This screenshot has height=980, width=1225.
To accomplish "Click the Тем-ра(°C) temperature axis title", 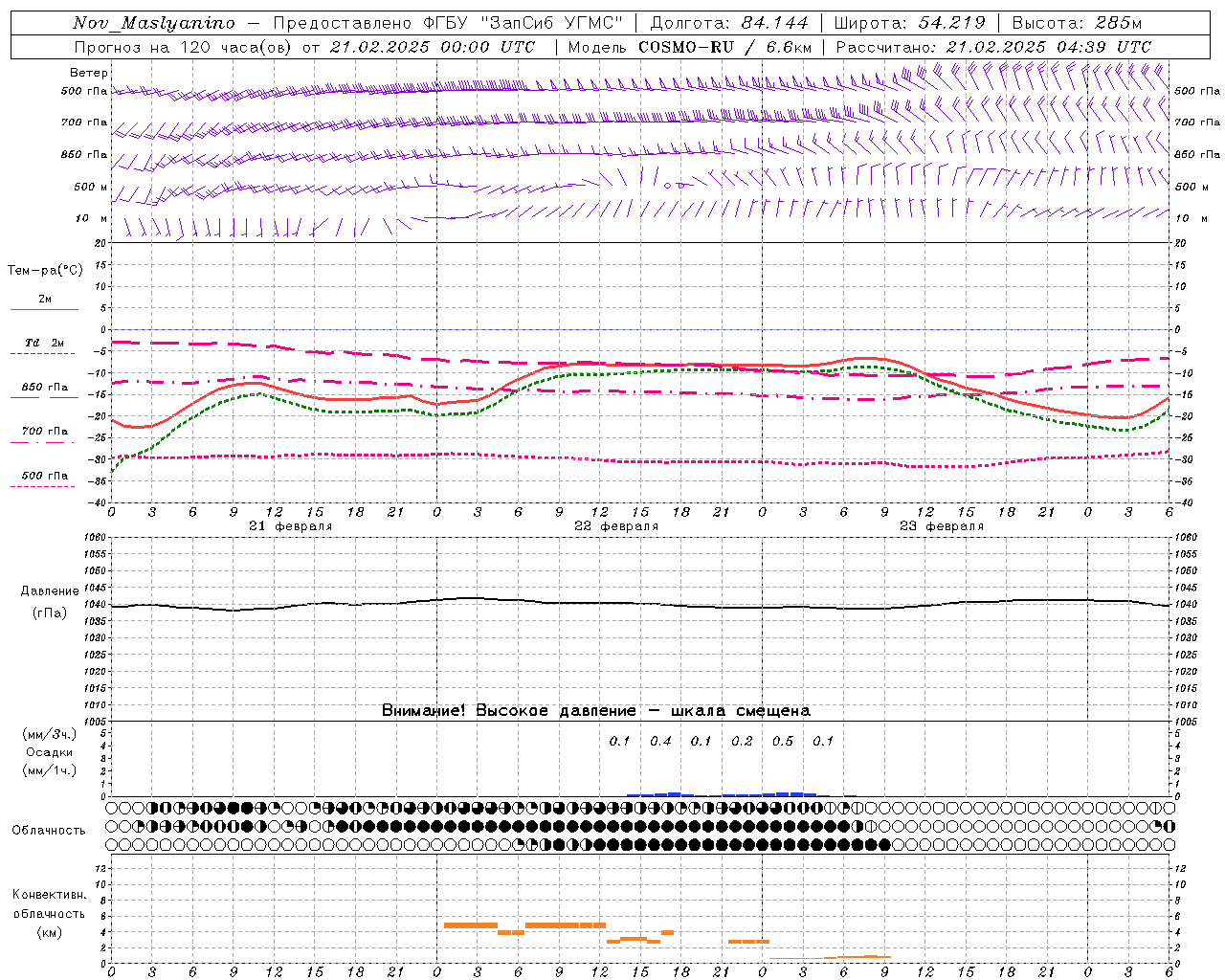I will tap(45, 271).
